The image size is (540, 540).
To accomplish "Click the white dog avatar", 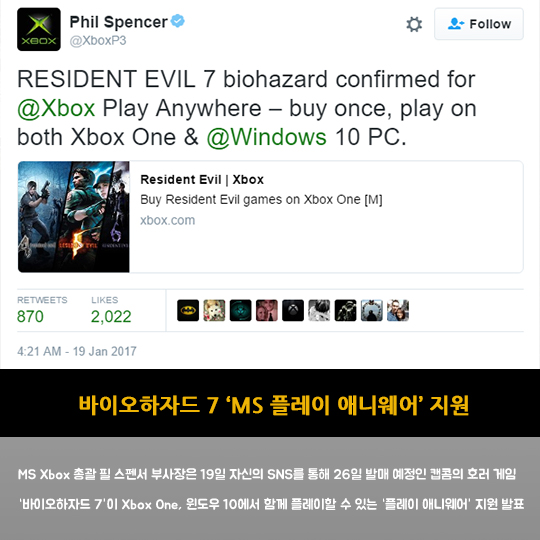I will (x=214, y=310).
